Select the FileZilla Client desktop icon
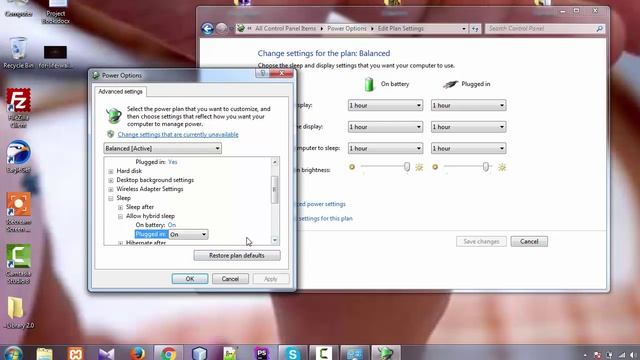The width and height of the screenshot is (640, 360). click(18, 108)
